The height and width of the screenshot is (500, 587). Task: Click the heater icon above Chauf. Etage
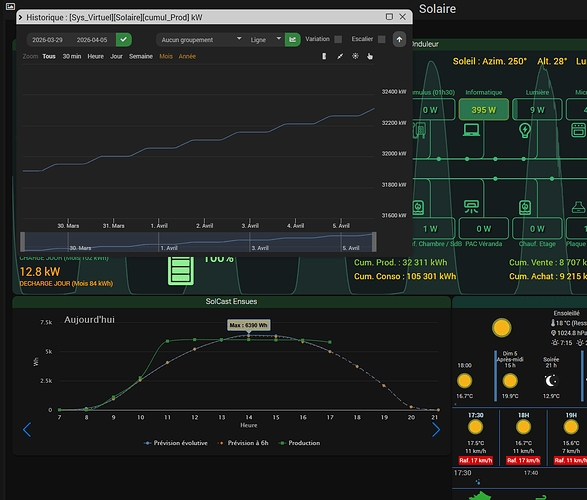[x=525, y=207]
